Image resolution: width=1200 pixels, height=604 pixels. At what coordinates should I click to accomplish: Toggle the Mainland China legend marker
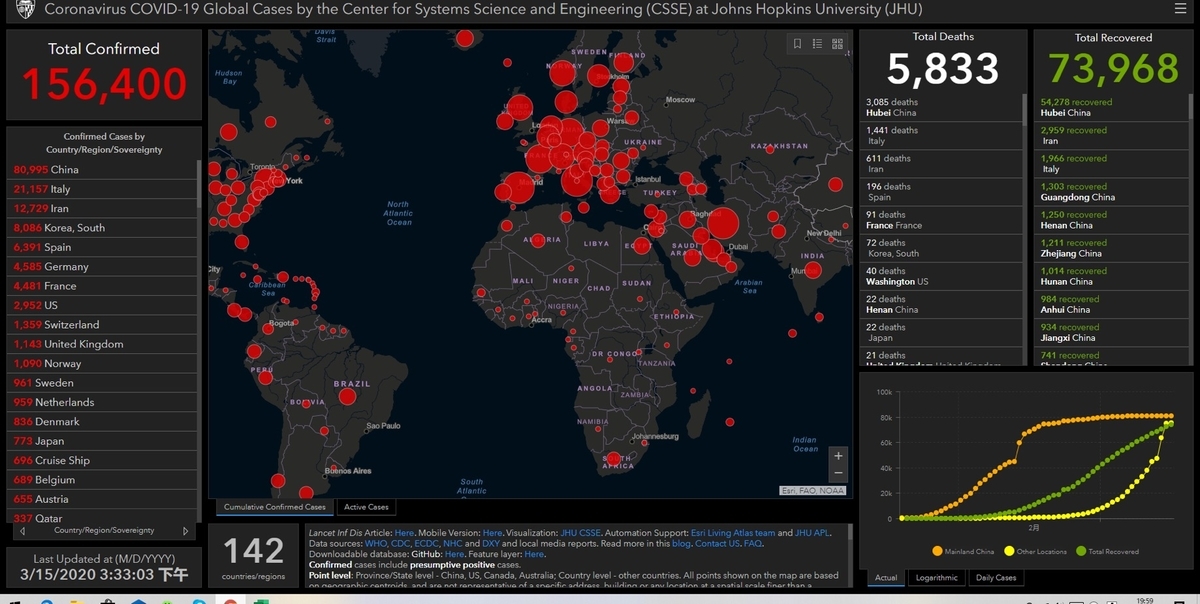[x=937, y=551]
